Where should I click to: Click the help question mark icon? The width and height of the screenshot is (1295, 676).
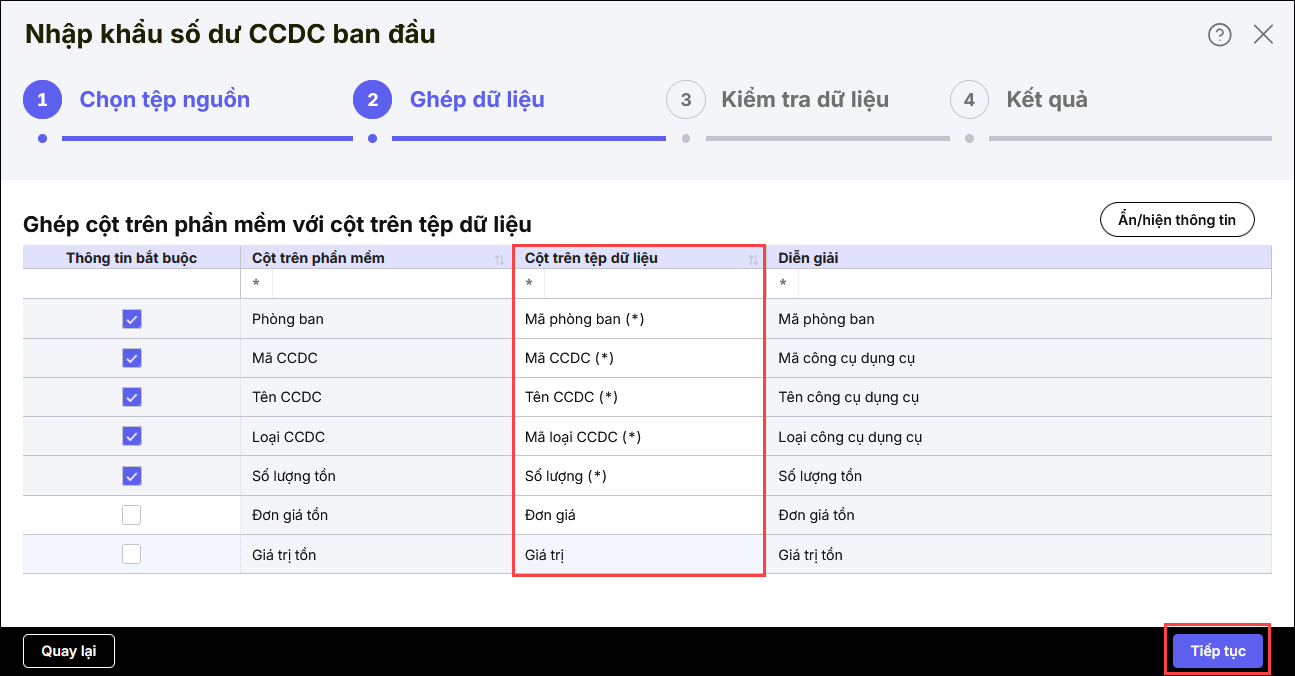coord(1219,35)
